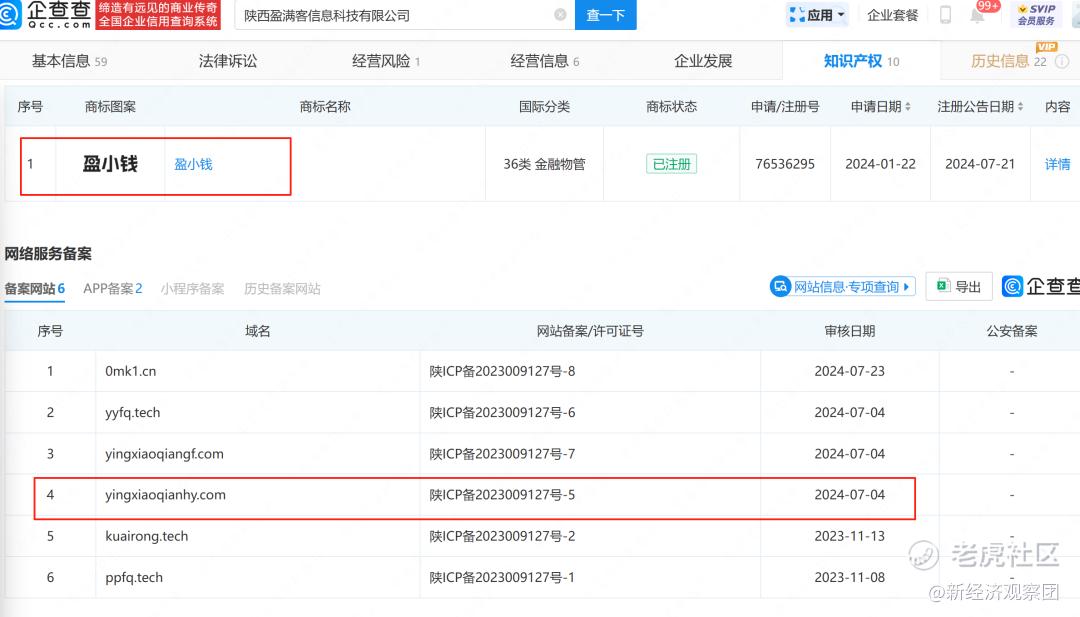
Task: Sort by 申请日期 arrows
Action: click(908, 107)
